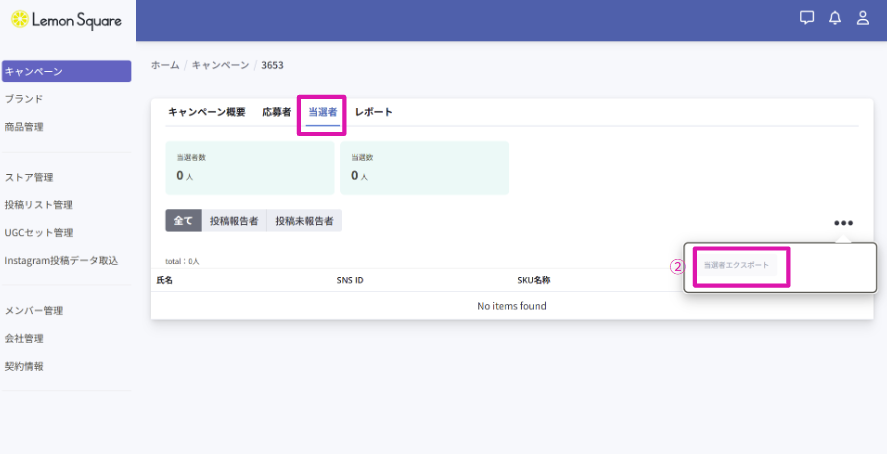Switch to the 応募者 tab
The height and width of the screenshot is (454, 887).
276,112
